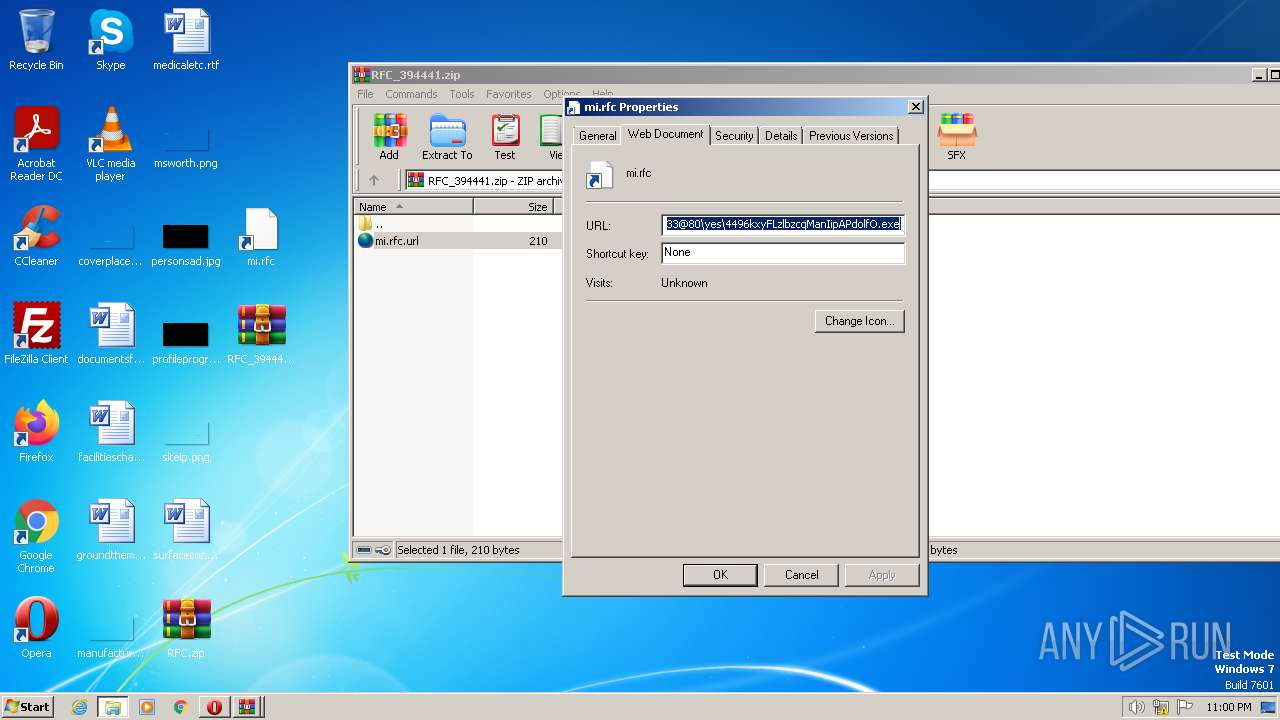The width and height of the screenshot is (1280, 720).
Task: Select the msworth.png desktop file
Action: click(x=186, y=144)
